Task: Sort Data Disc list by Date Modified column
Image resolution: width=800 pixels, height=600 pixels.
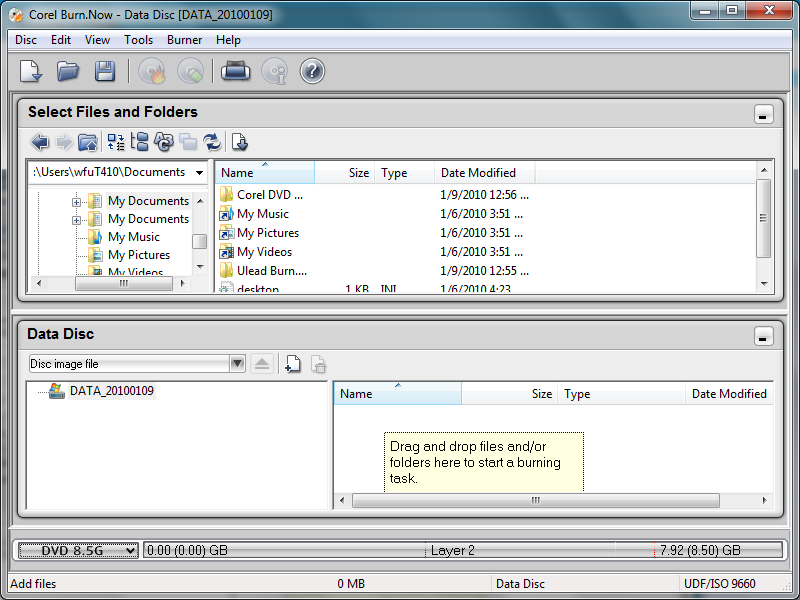Action: (x=729, y=393)
